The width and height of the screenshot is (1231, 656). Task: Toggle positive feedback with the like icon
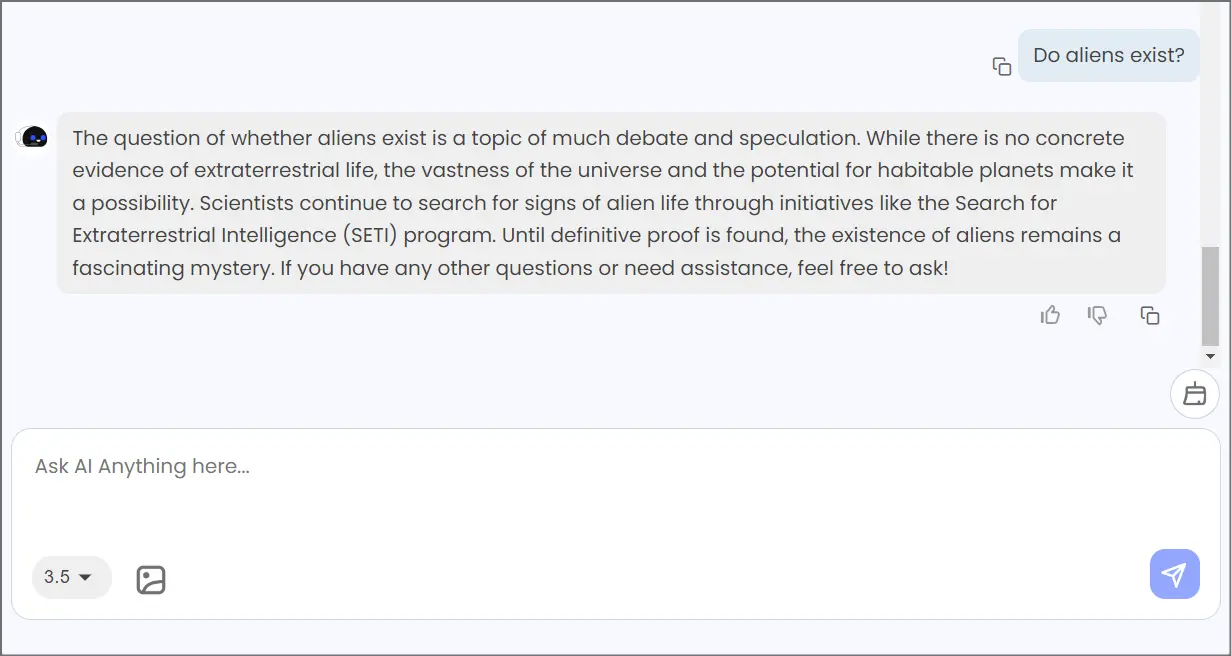click(x=1050, y=314)
